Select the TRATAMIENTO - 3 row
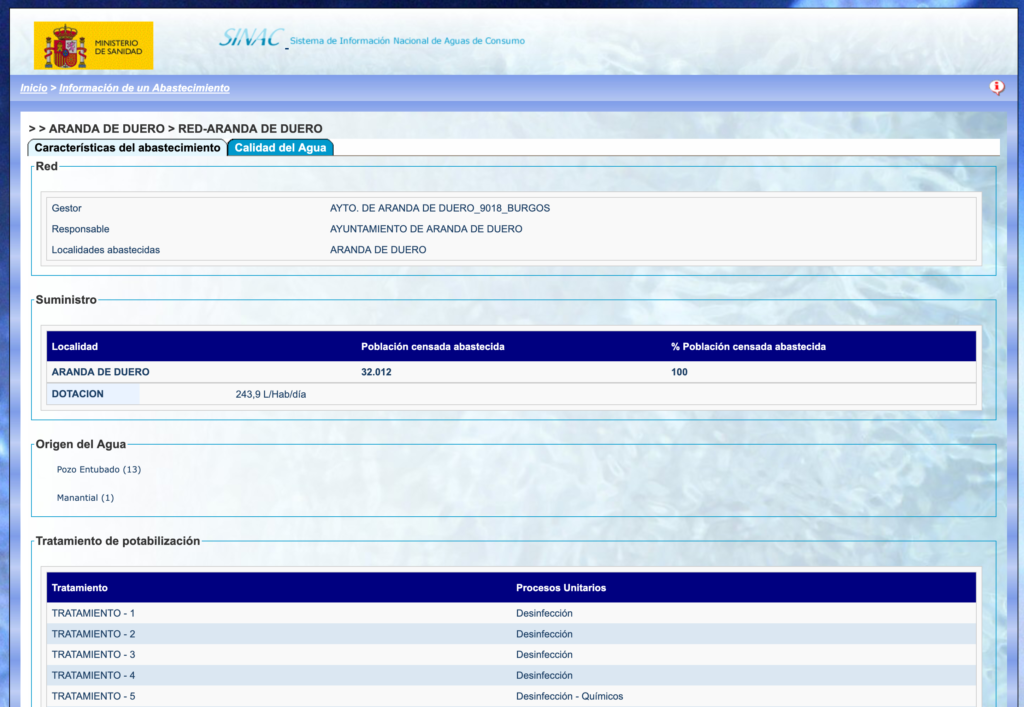This screenshot has width=1024, height=707. click(x=511, y=655)
